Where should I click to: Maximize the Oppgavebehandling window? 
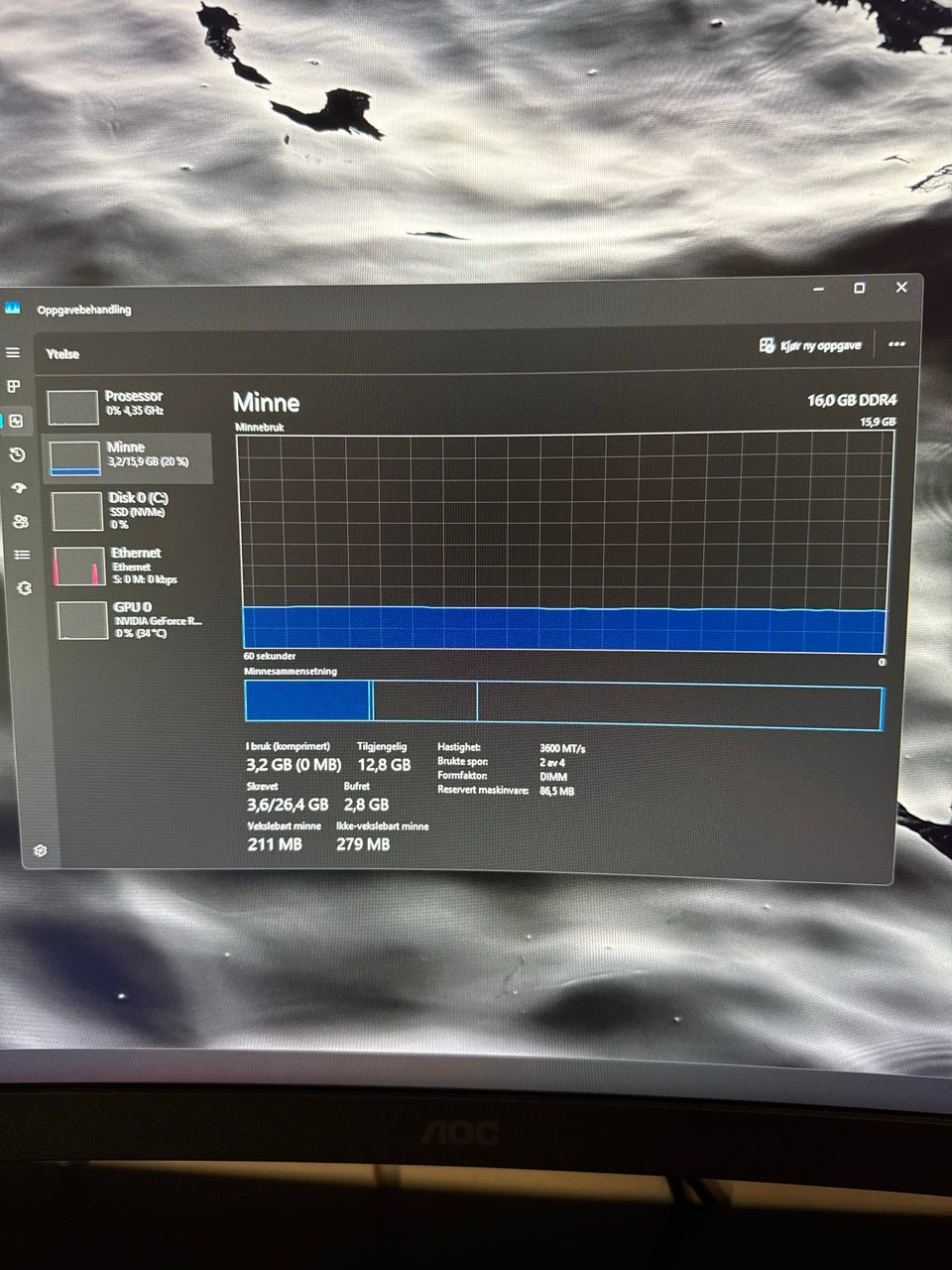point(860,288)
